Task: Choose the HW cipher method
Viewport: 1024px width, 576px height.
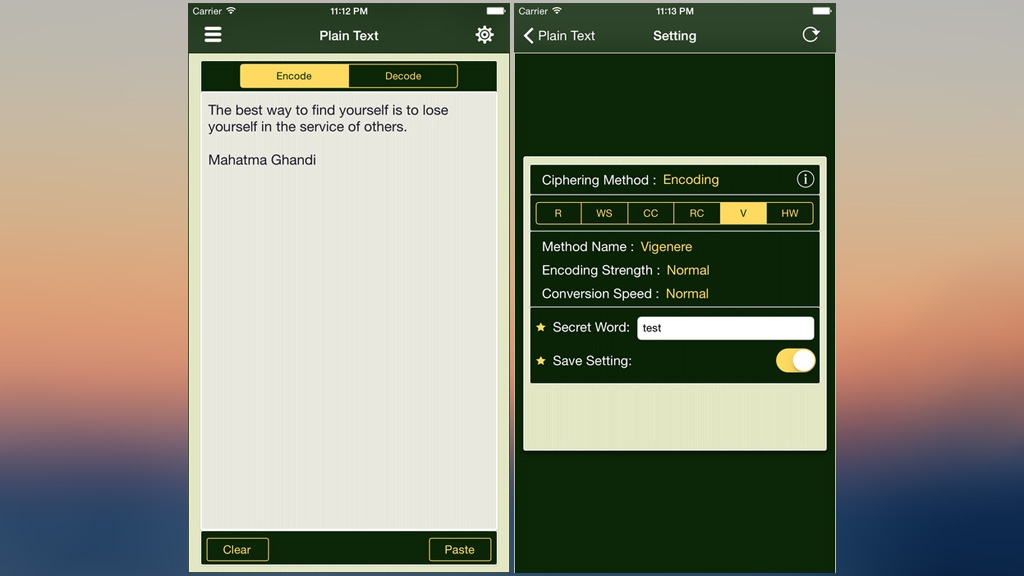Action: pos(790,213)
